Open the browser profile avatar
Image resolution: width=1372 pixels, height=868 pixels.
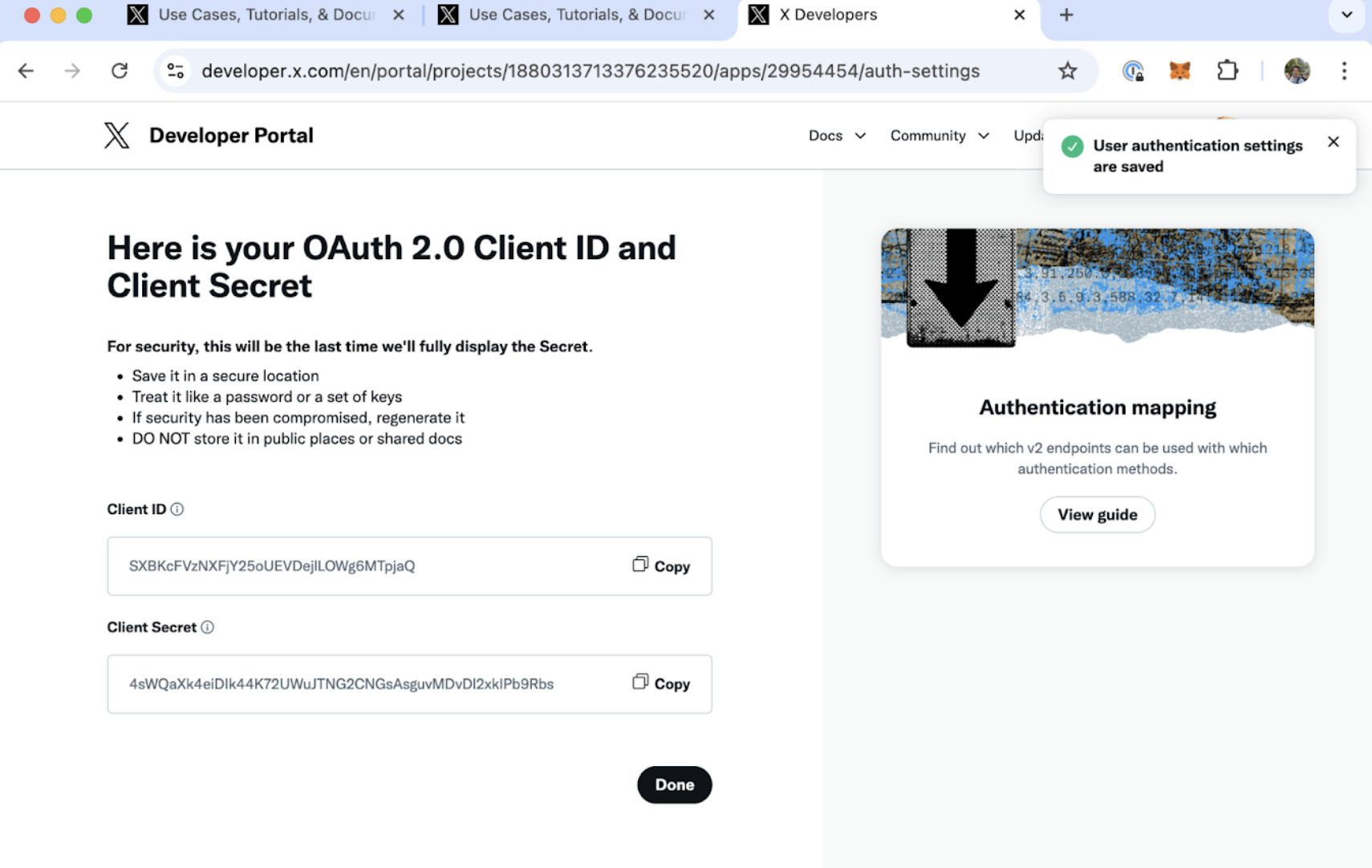pyautogui.click(x=1296, y=71)
